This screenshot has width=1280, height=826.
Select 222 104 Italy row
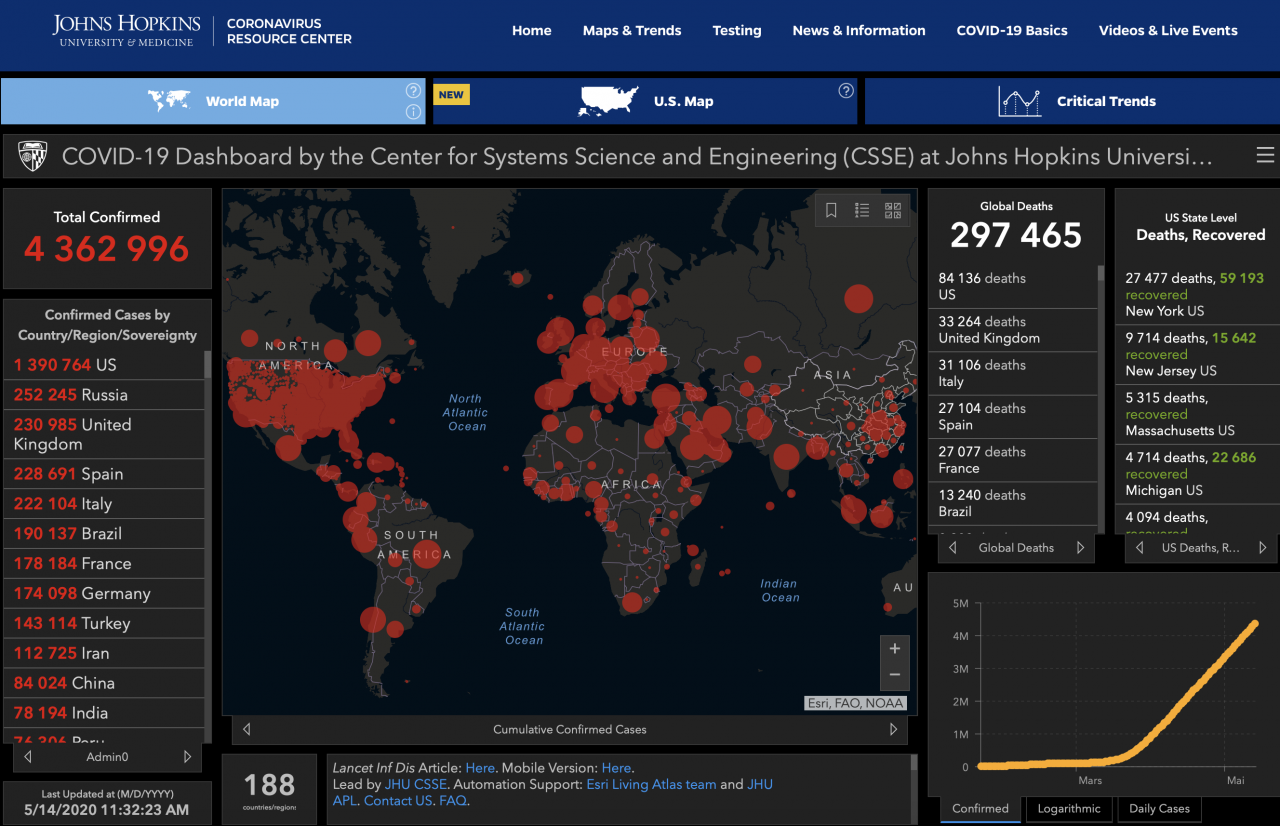pos(104,504)
